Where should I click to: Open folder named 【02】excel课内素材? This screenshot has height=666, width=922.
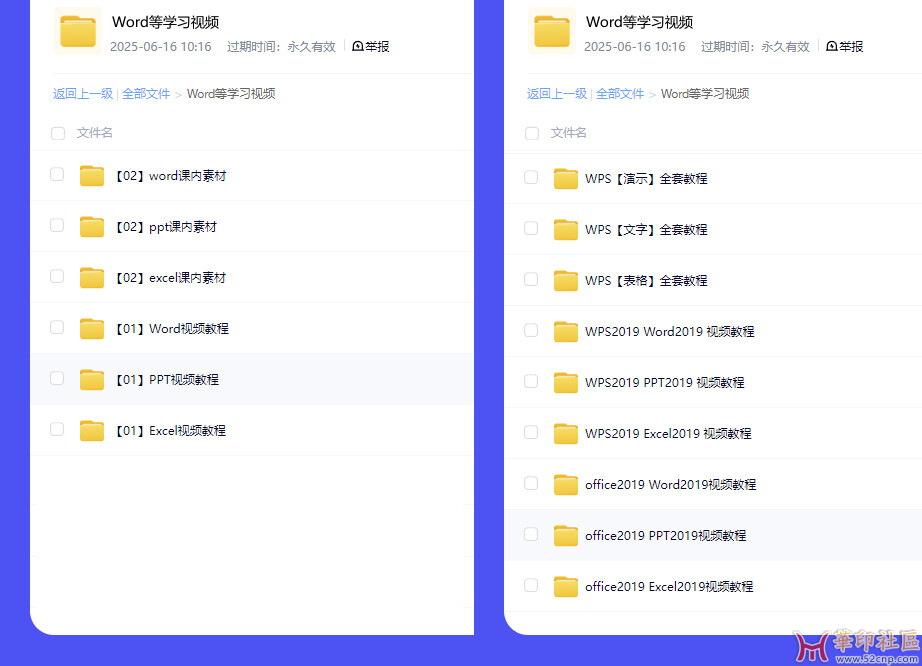[x=171, y=277]
